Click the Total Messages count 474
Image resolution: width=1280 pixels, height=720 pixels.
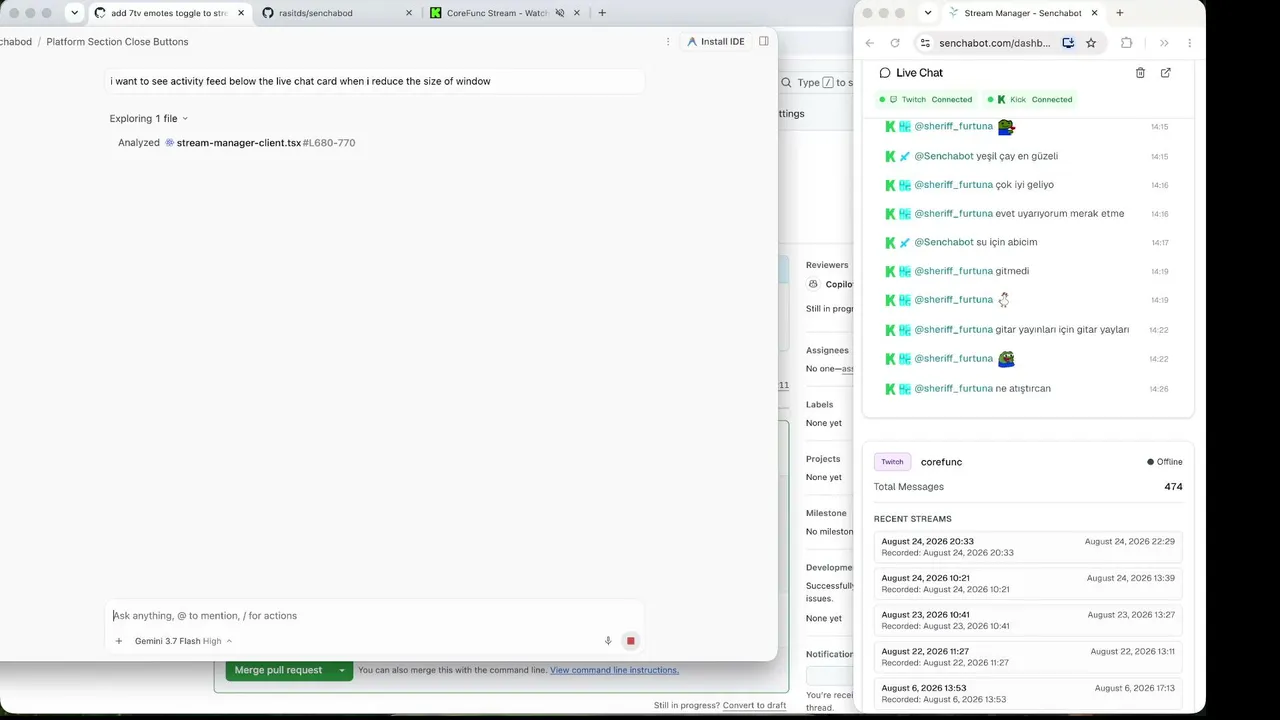pyautogui.click(x=1173, y=487)
